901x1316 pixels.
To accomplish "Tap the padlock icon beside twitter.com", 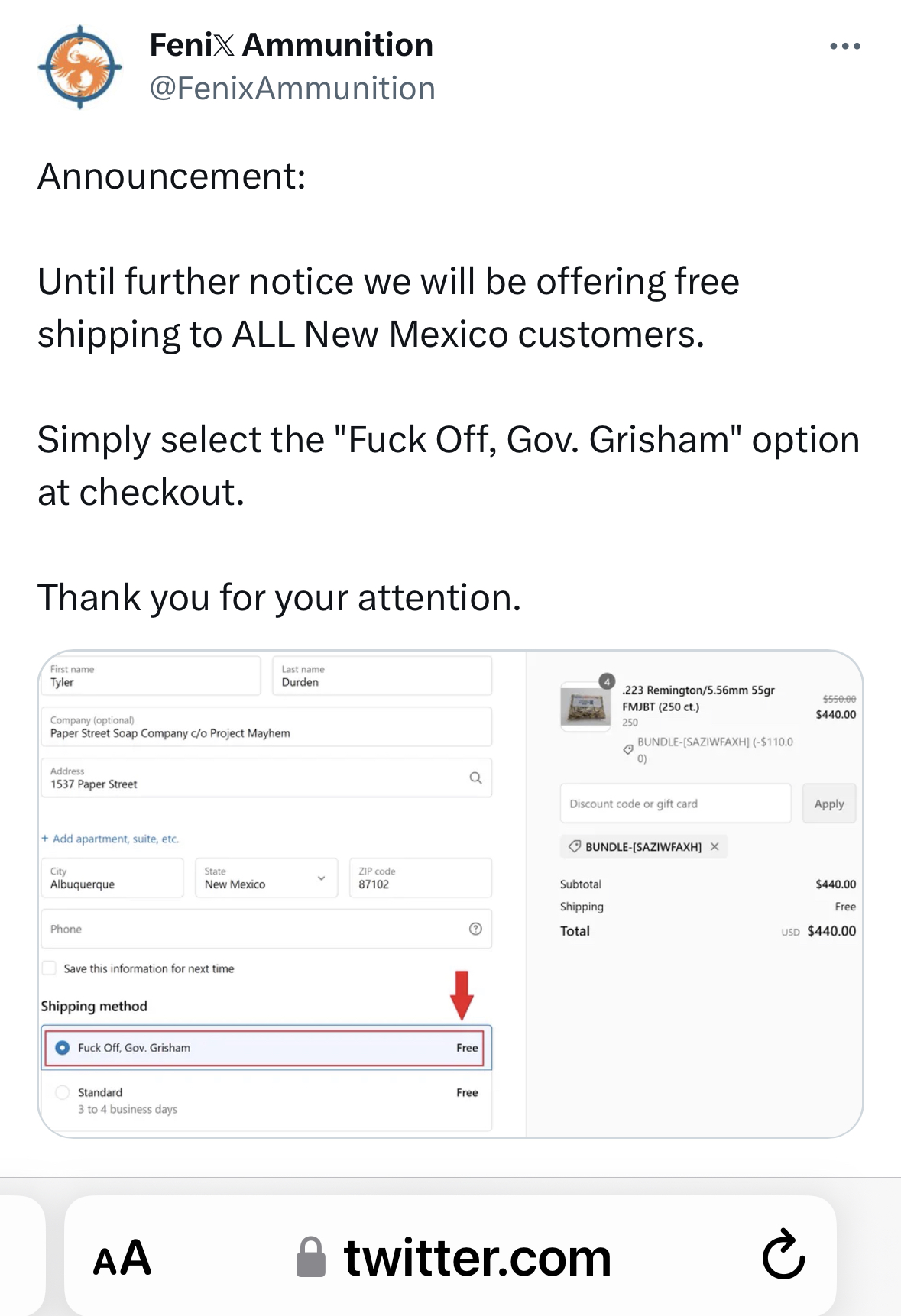I will (311, 1257).
